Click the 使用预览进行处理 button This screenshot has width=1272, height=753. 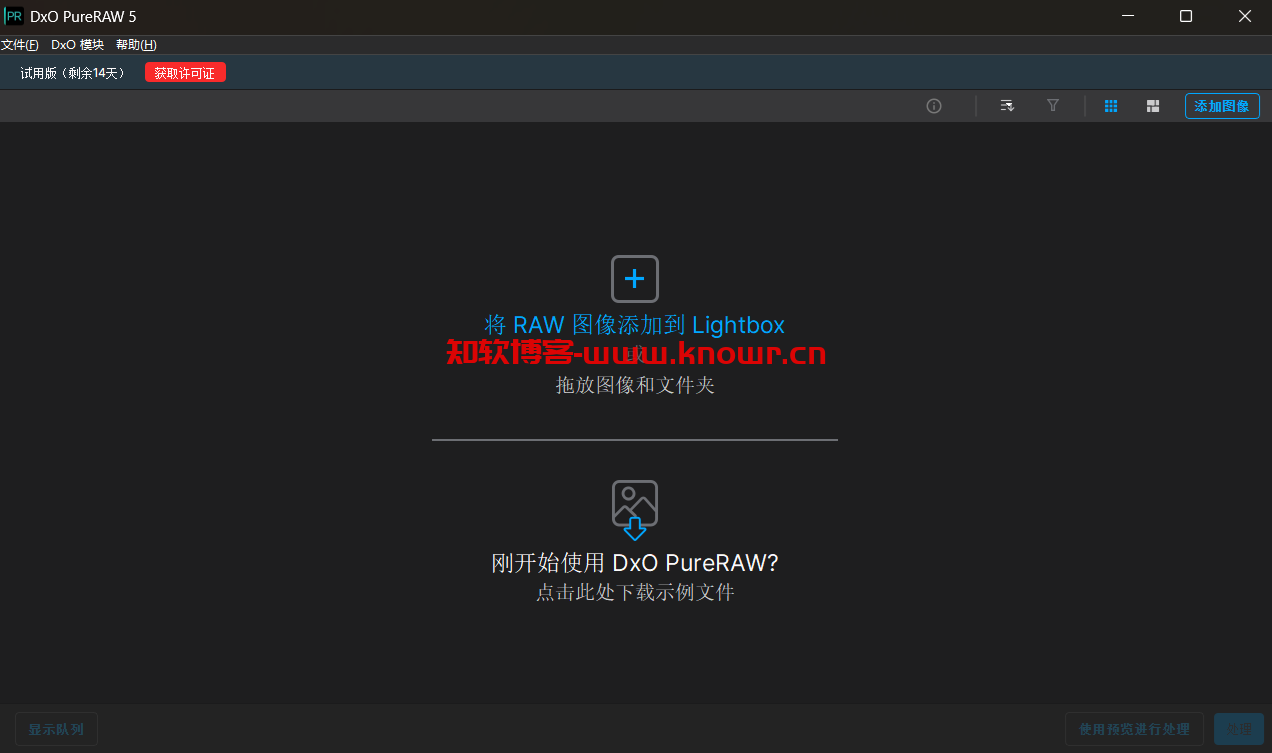pos(1134,729)
